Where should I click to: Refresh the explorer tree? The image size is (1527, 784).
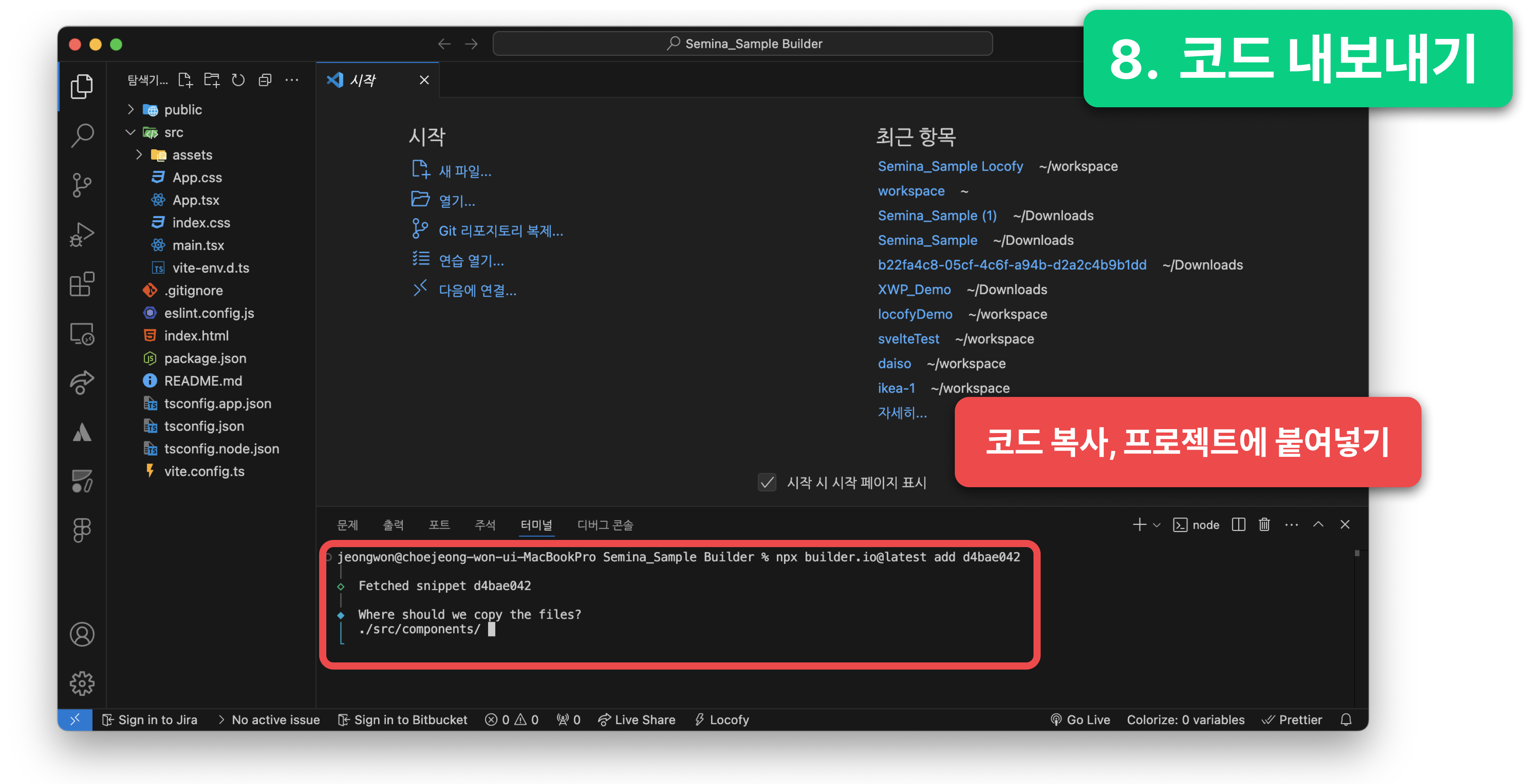tap(238, 80)
